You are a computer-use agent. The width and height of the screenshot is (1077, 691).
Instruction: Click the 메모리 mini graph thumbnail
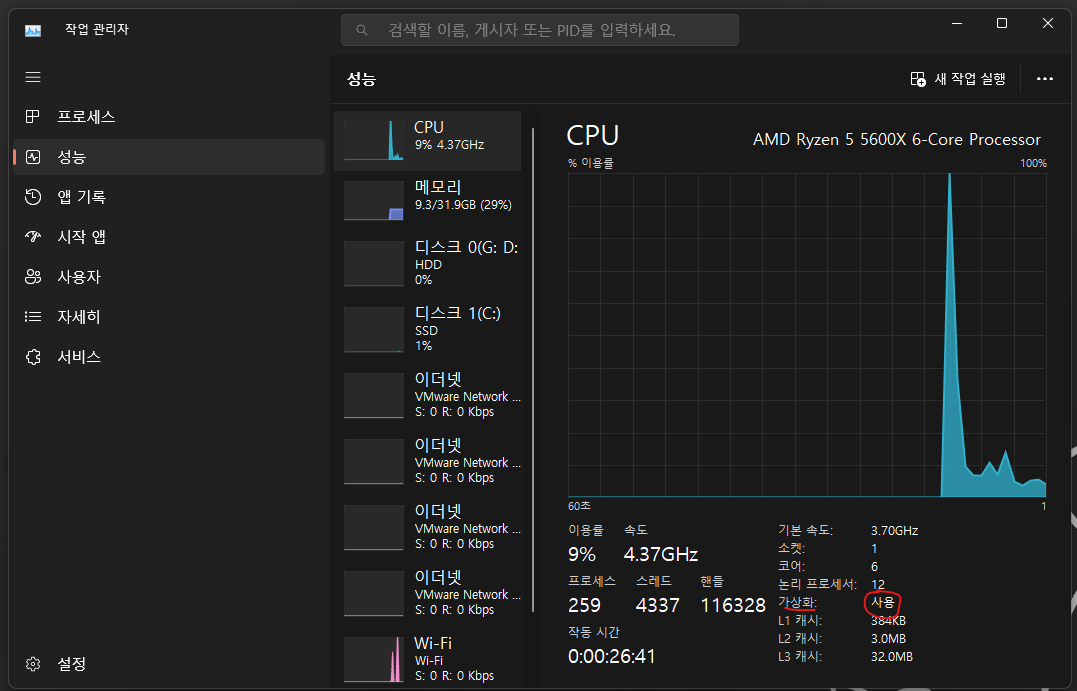(374, 201)
